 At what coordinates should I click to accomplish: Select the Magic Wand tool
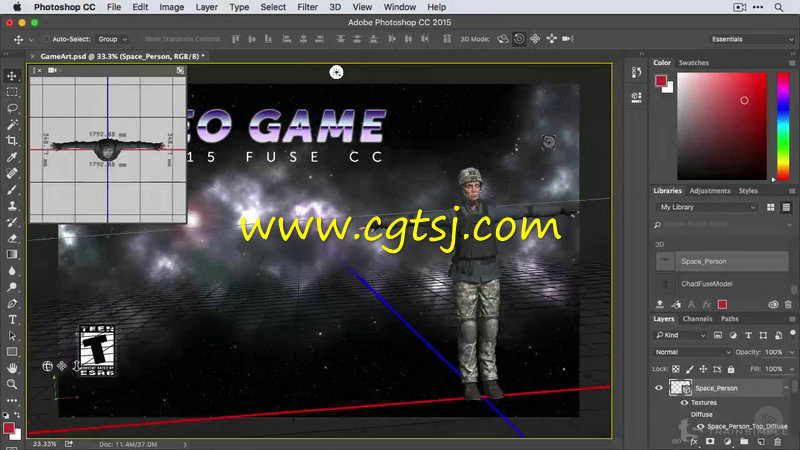[x=12, y=124]
